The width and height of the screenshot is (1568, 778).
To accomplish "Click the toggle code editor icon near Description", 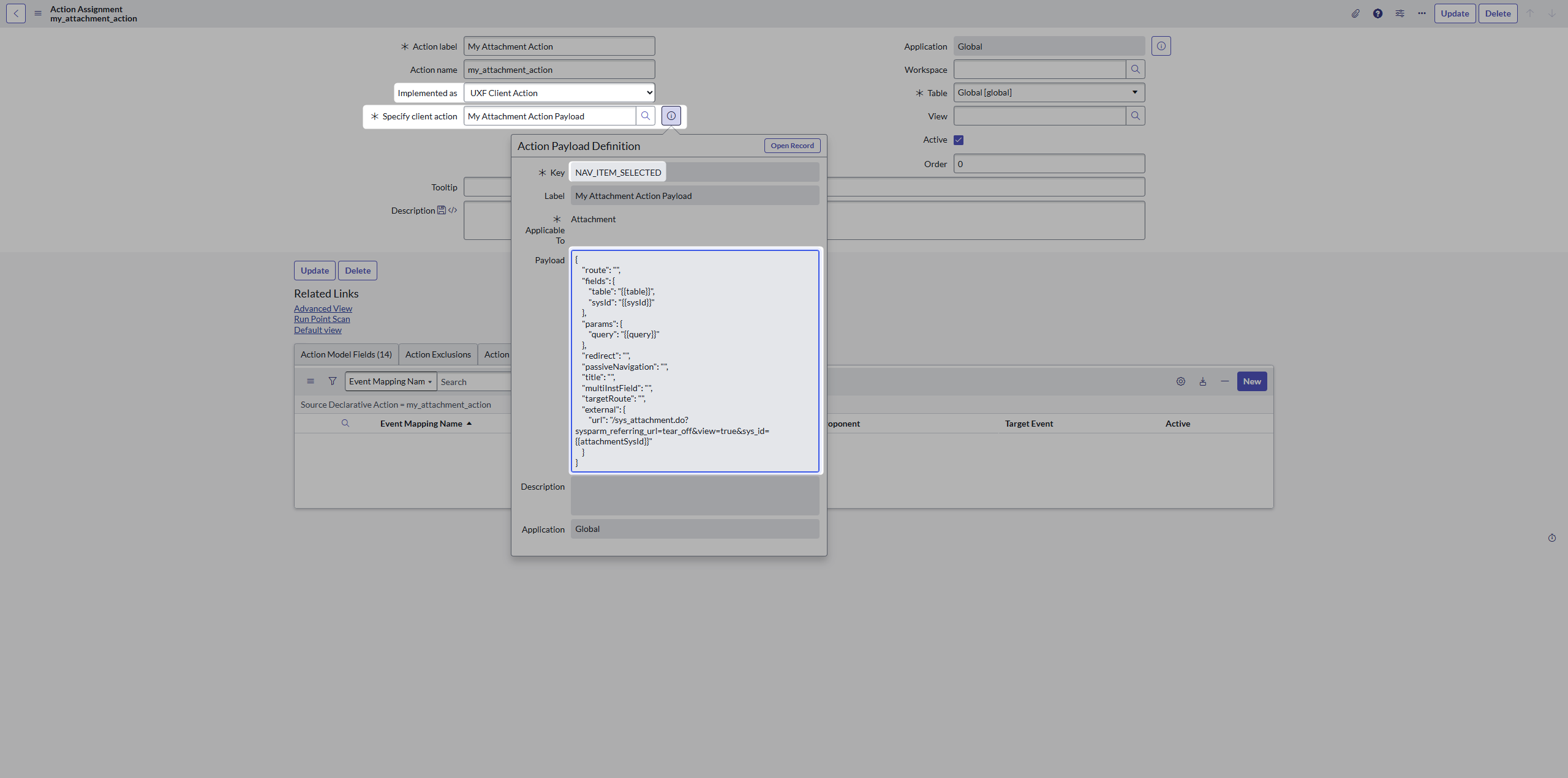I will click(452, 210).
